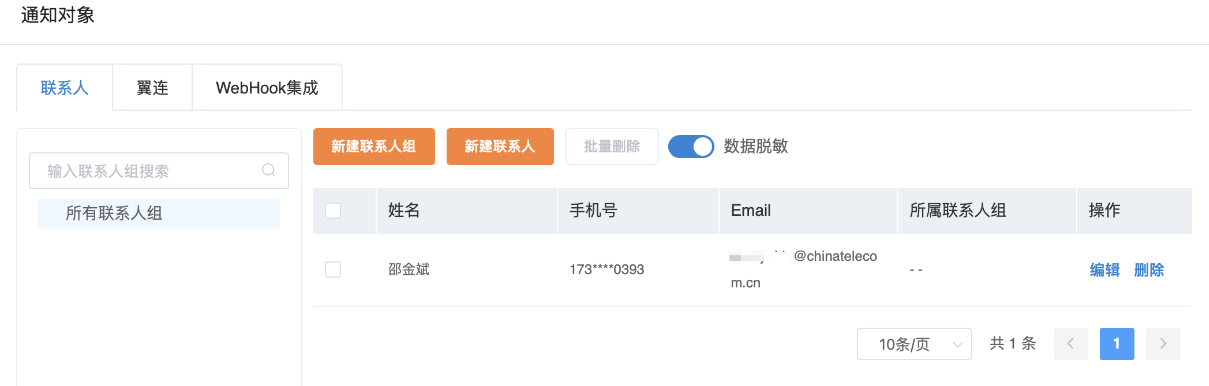The height and width of the screenshot is (386, 1209).
Task: Focus the 输入联系人组搜索 input field
Action: (x=159, y=171)
